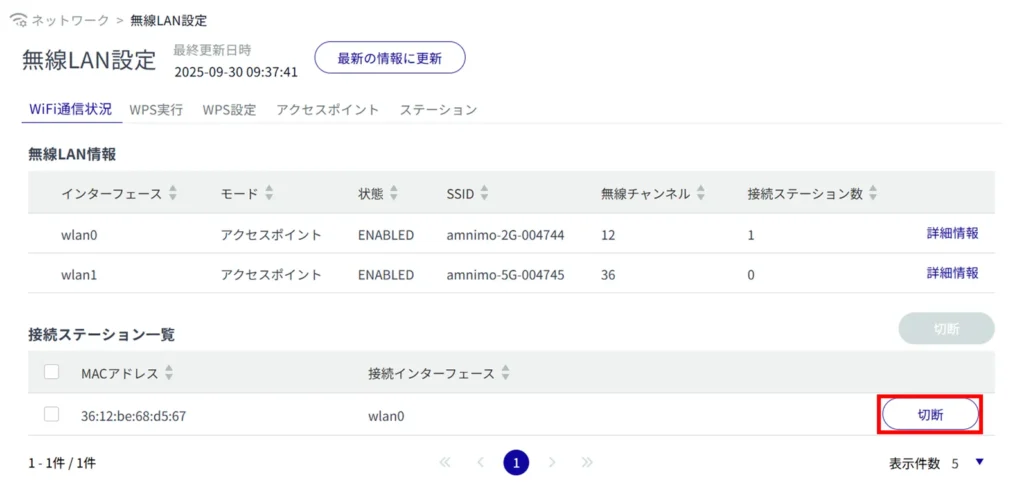Click the 最新の情報に更新 button

(x=389, y=58)
